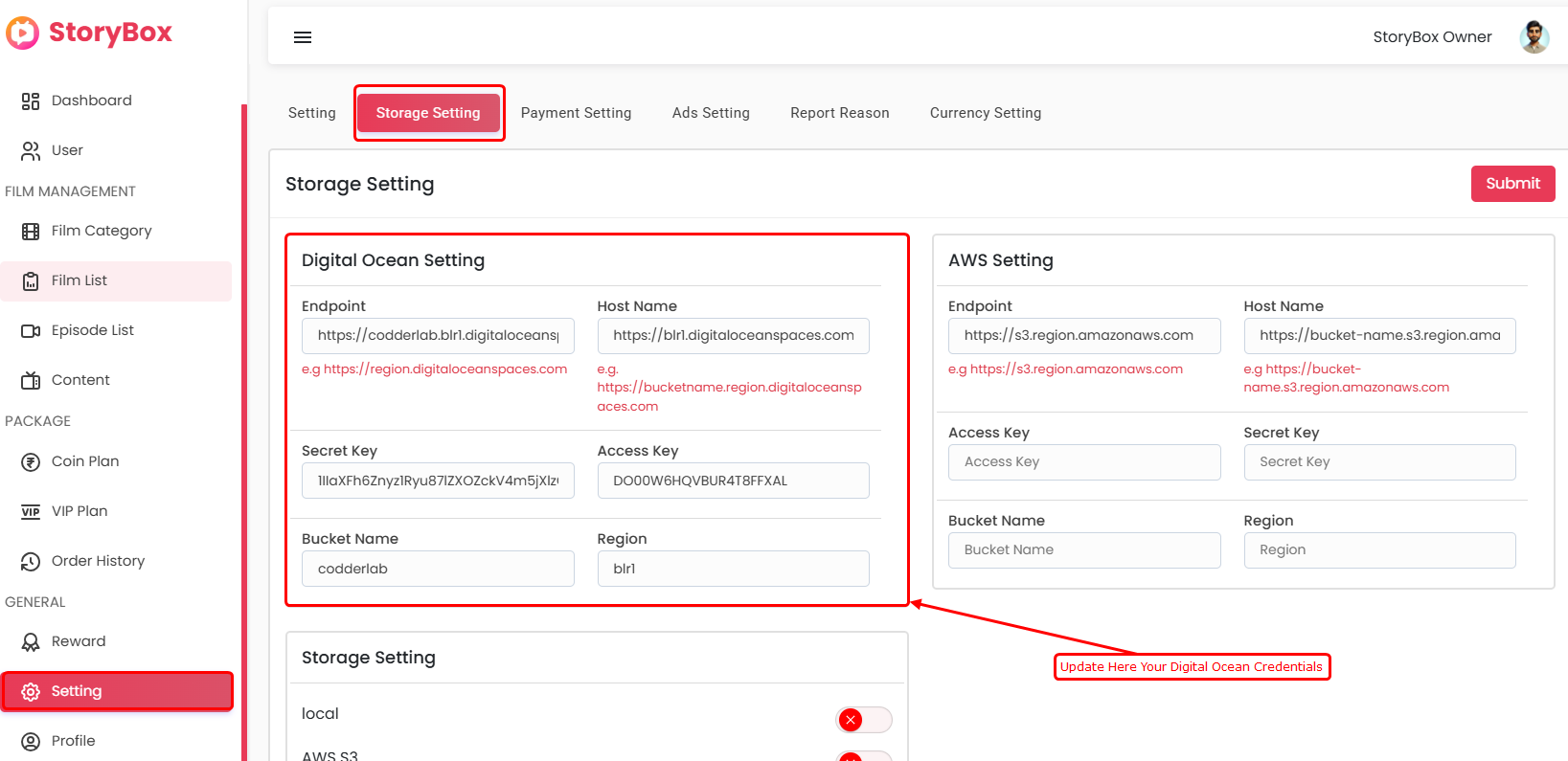The image size is (1568, 761).
Task: Switch to Payment Setting tab
Action: tap(576, 113)
